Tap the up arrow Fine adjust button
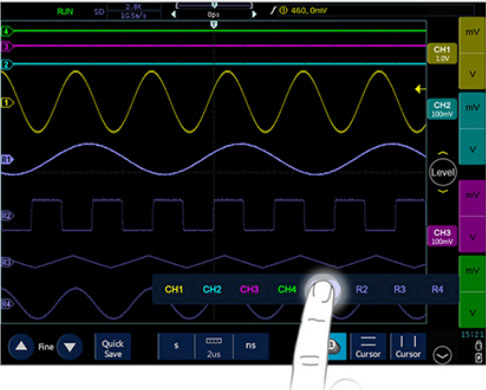 click(x=21, y=347)
